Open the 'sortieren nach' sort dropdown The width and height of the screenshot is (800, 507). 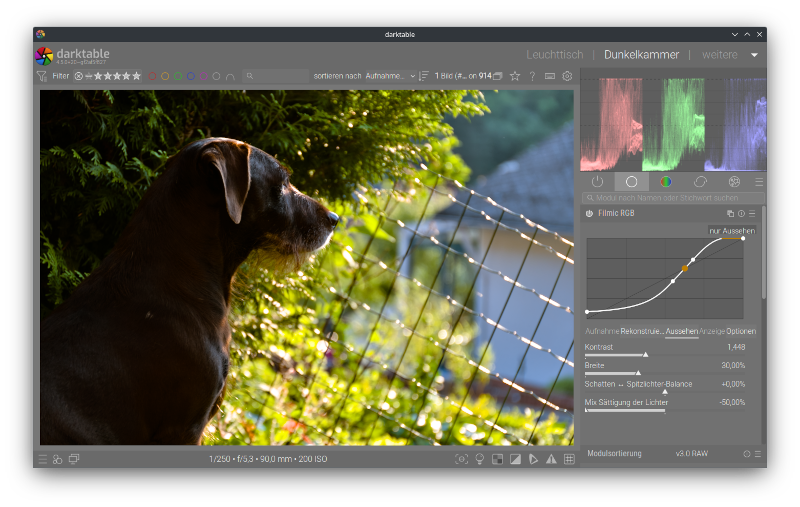[387, 76]
